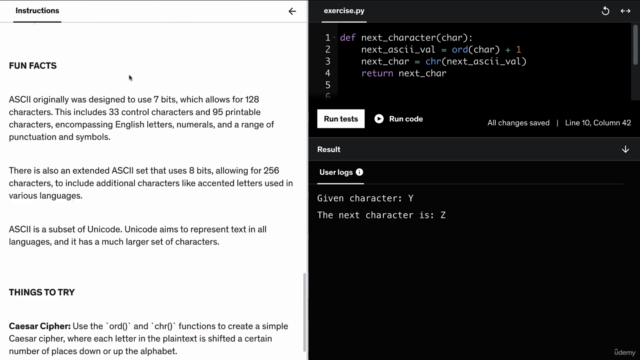Click the code editor vertical scrollbar
Screen dimensions: 640x360
pos(635,45)
